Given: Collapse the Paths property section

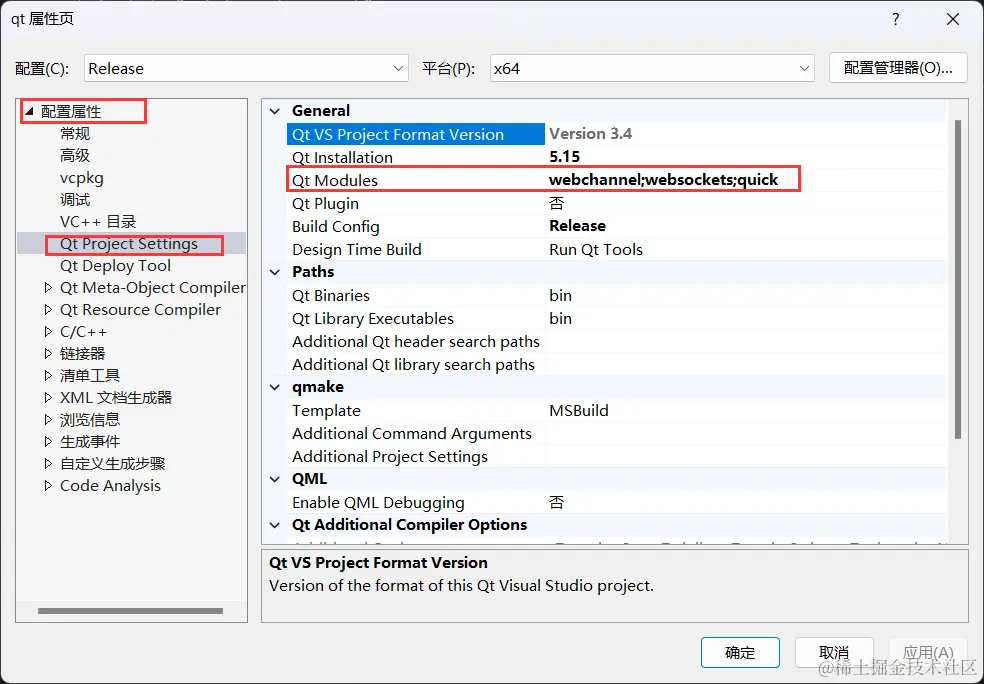Looking at the screenshot, I should pyautogui.click(x=274, y=272).
